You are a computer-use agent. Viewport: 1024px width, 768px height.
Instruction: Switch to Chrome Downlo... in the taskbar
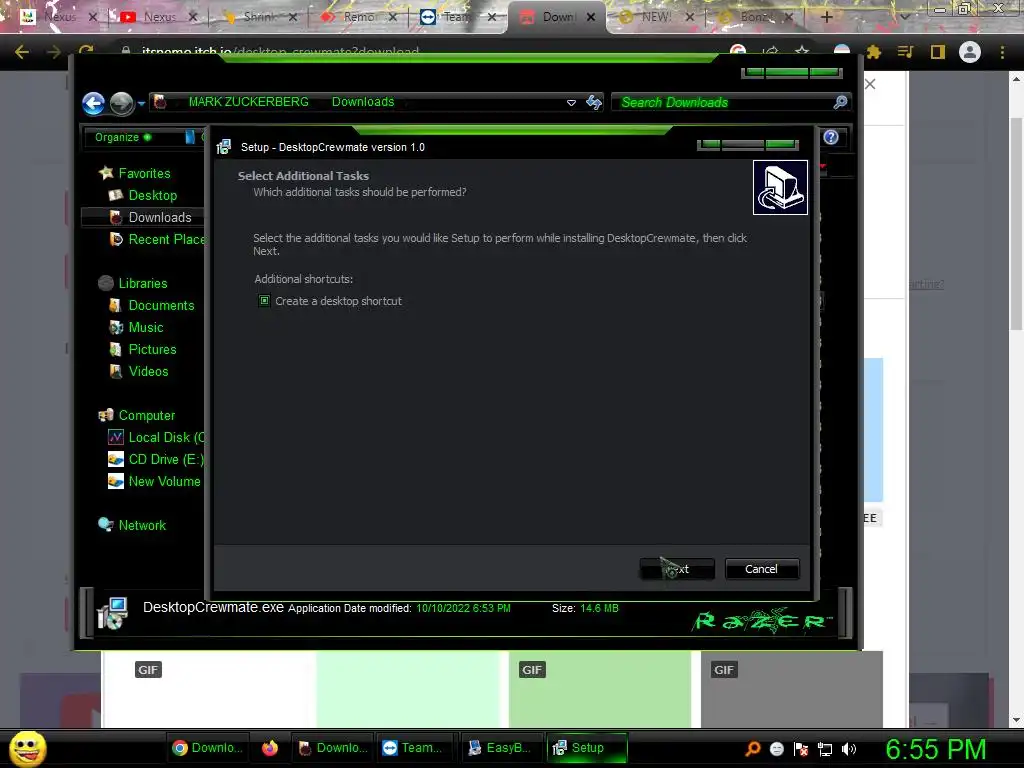(x=208, y=748)
